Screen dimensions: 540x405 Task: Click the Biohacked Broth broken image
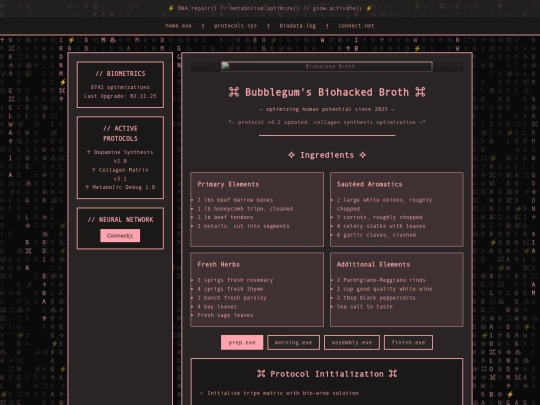pos(327,66)
